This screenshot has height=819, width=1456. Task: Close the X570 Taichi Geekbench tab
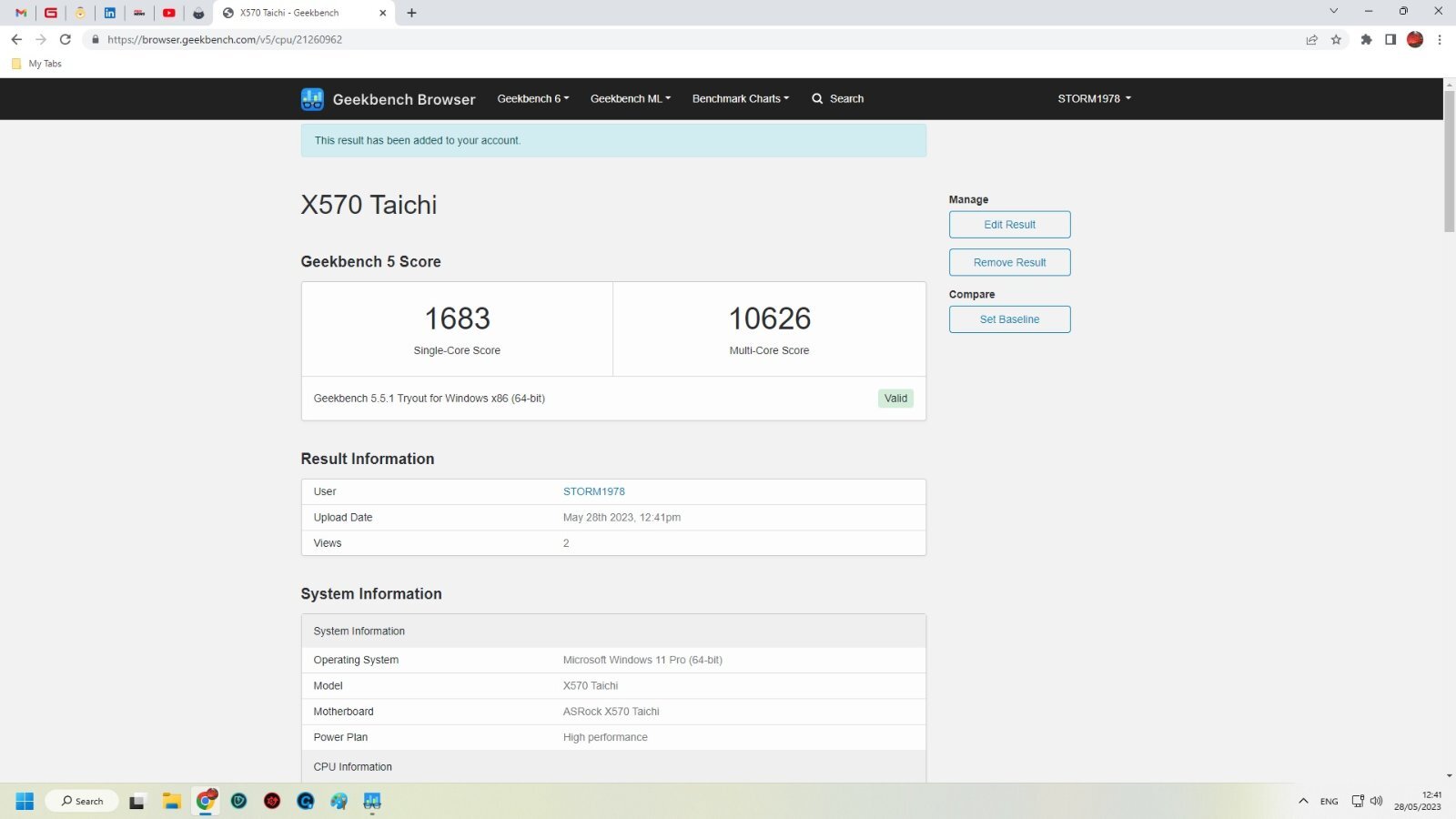[382, 13]
